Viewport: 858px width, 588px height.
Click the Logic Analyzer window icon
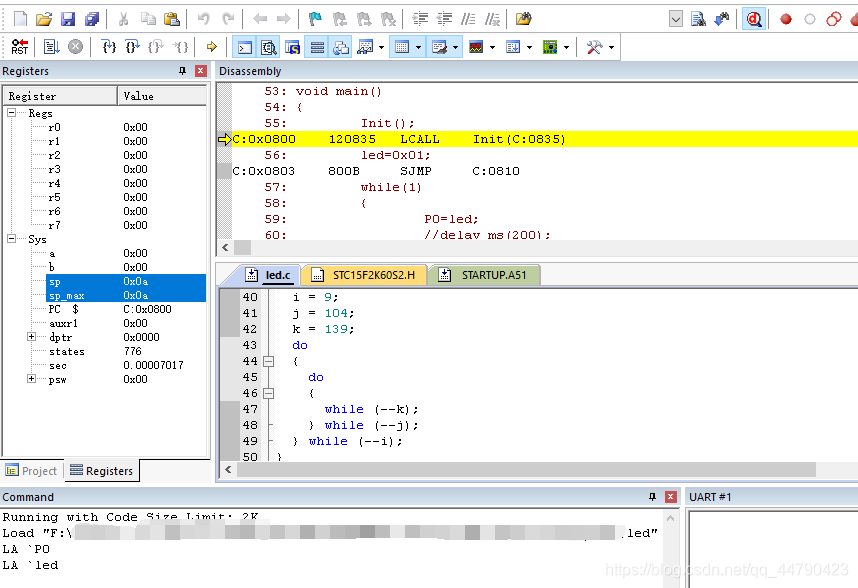(x=476, y=48)
